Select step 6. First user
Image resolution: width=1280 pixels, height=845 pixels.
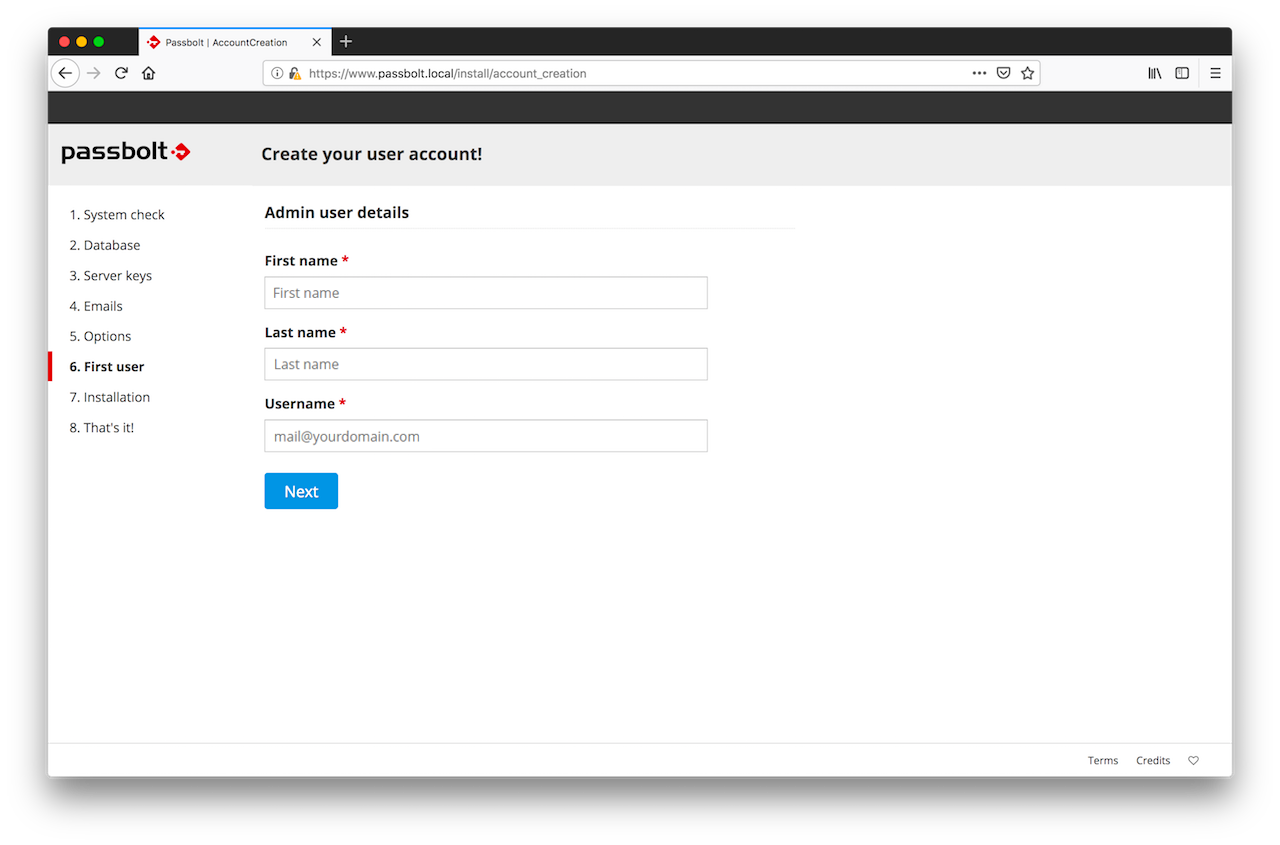pos(107,367)
